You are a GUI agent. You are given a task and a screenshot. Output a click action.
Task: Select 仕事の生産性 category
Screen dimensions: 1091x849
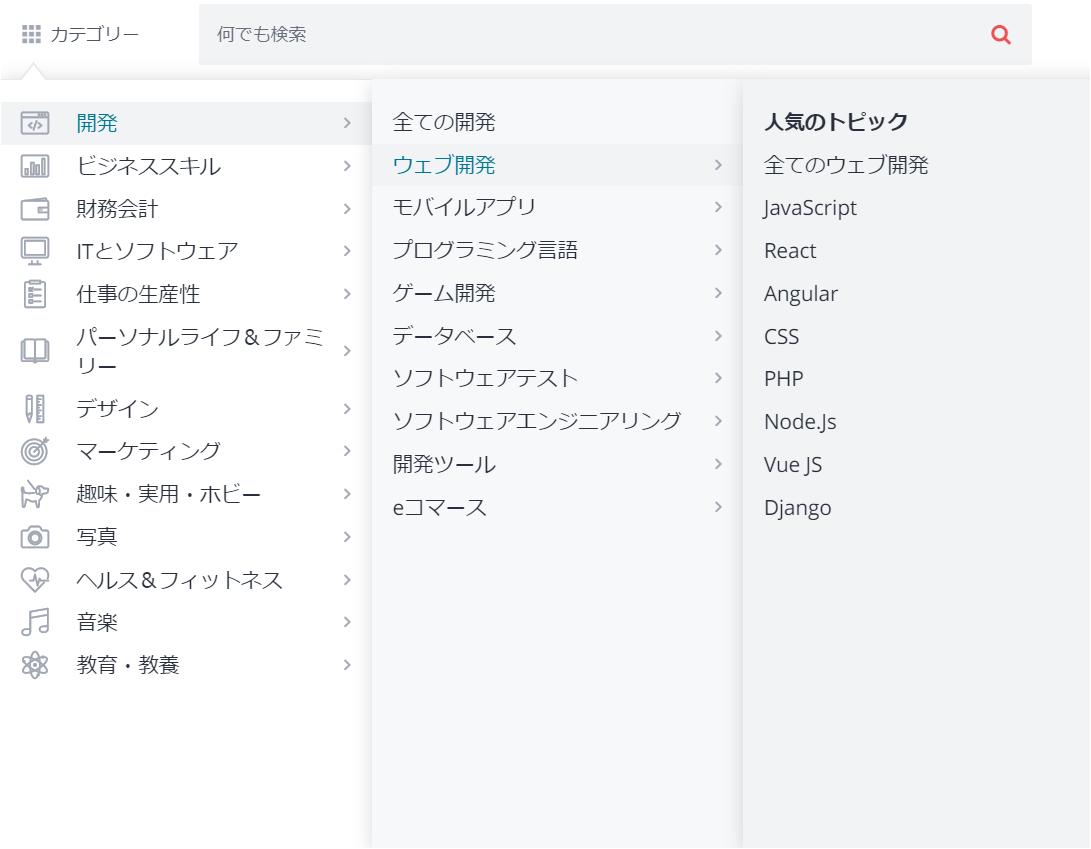pyautogui.click(x=138, y=294)
